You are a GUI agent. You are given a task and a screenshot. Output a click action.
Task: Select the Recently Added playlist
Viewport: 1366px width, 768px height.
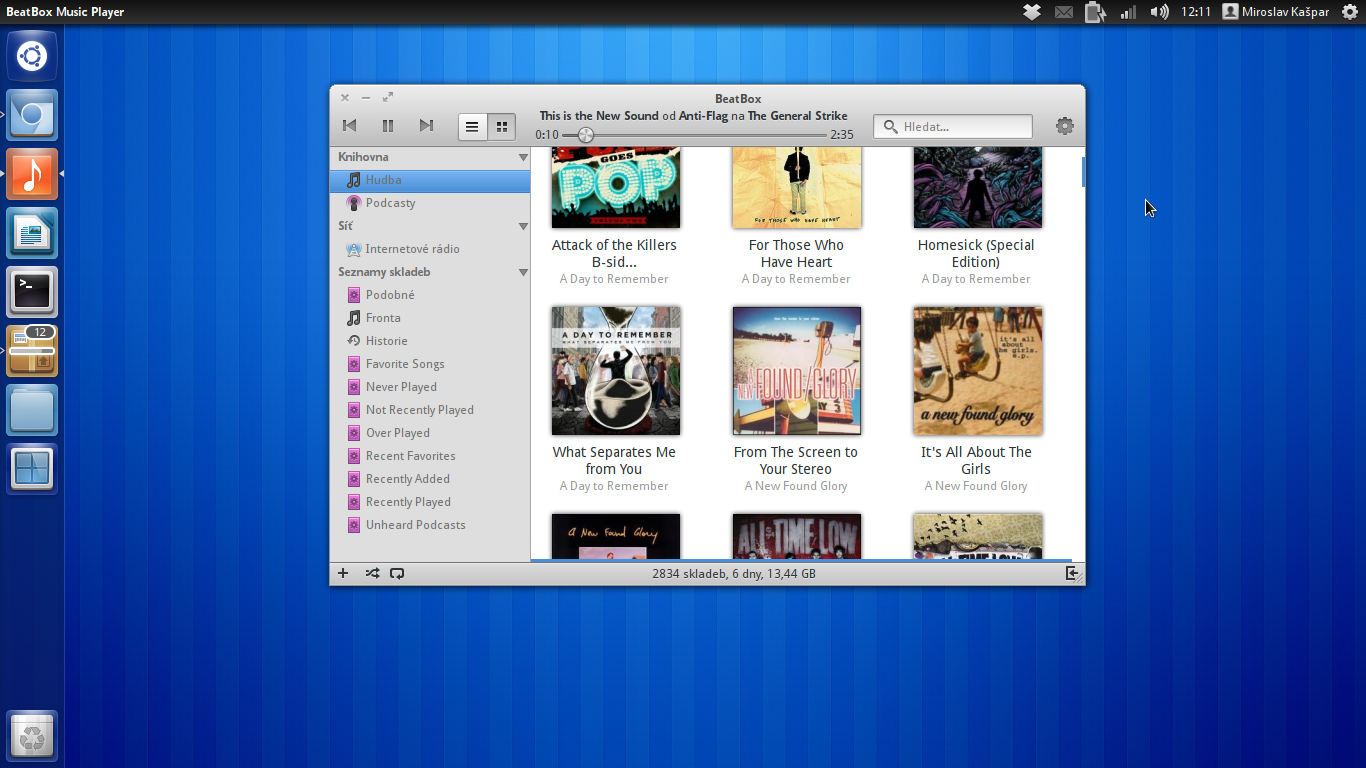coord(430,479)
